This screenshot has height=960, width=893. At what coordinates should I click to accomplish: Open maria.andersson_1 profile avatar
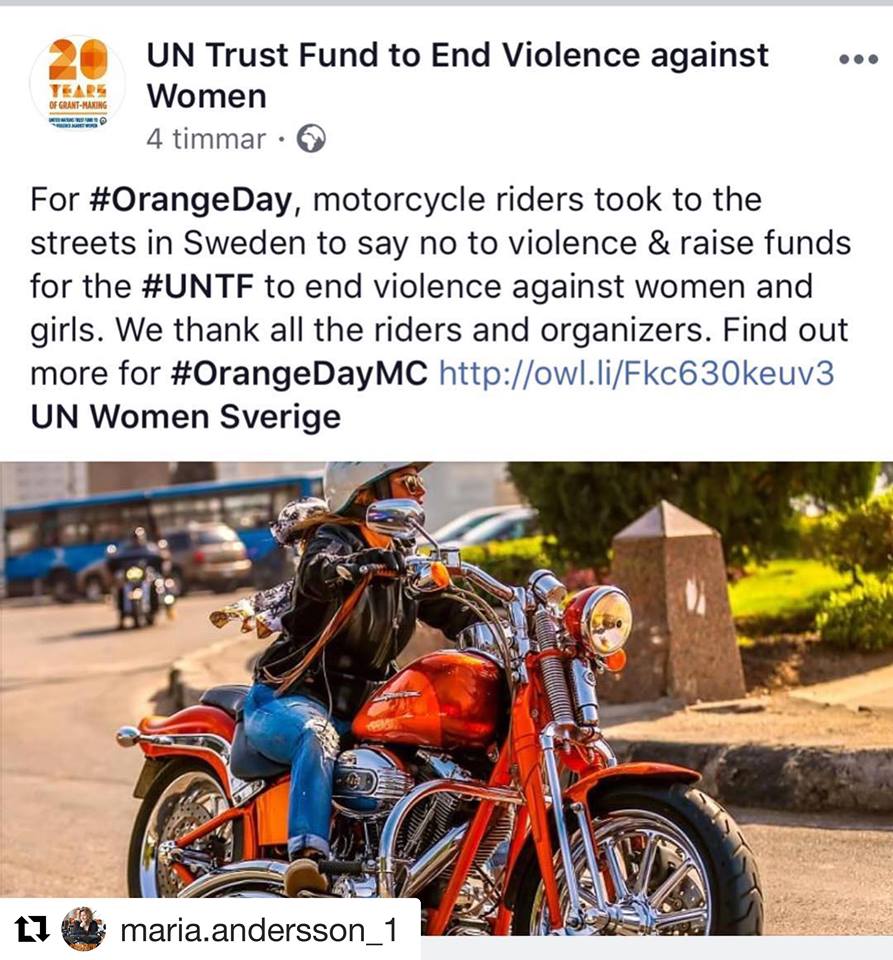84,929
